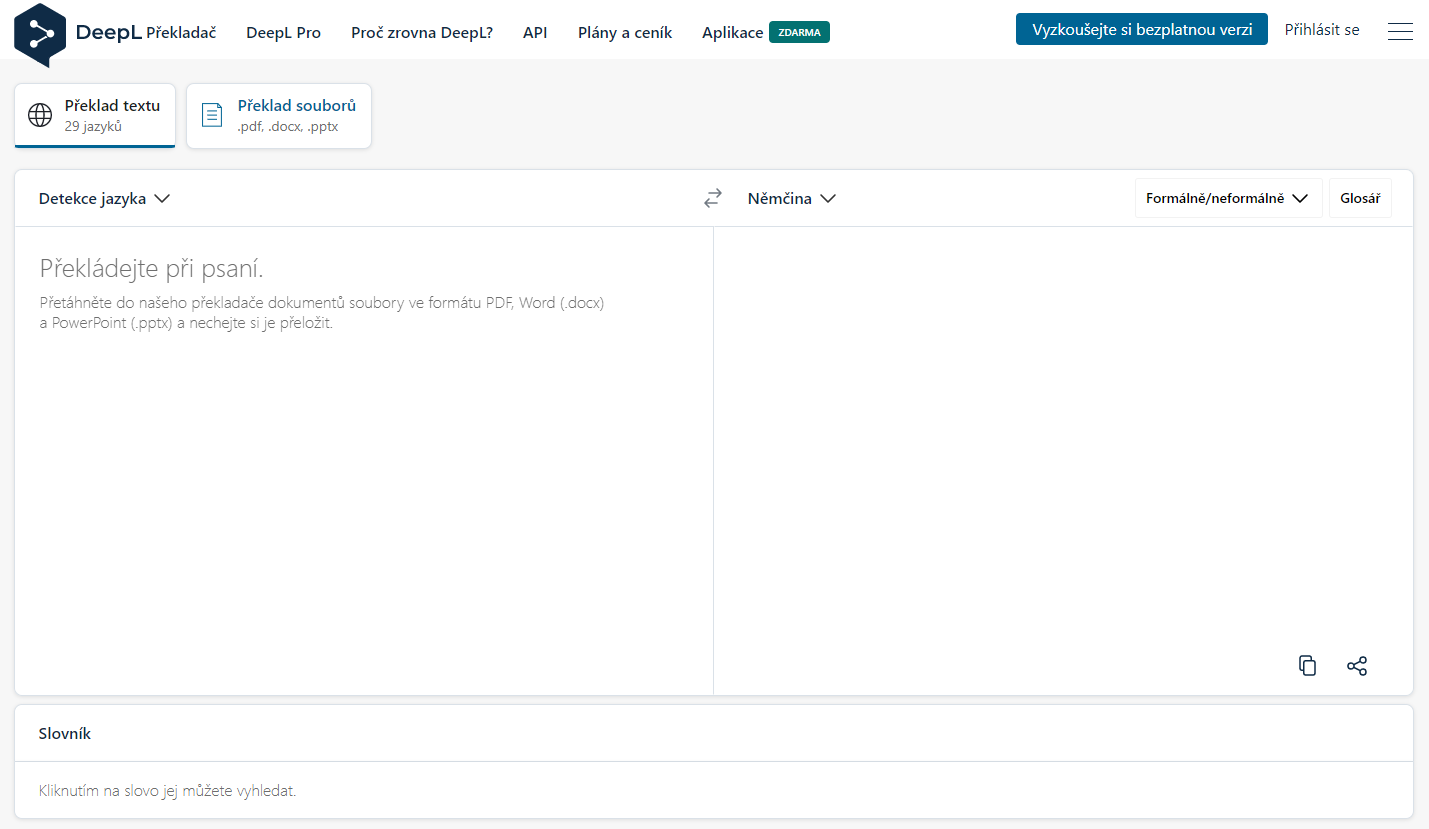1429x829 pixels.
Task: Open the Aplikace menu item
Action: 732,32
